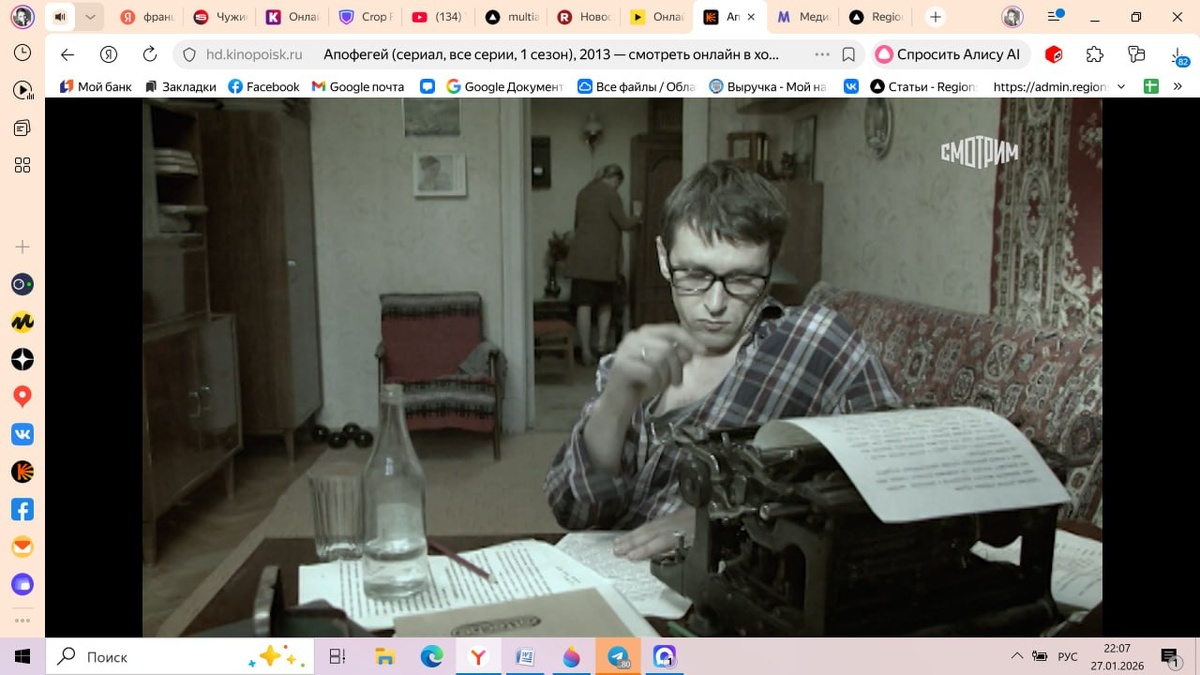
Task: Open the profile avatar in top-left corner
Action: (x=22, y=17)
